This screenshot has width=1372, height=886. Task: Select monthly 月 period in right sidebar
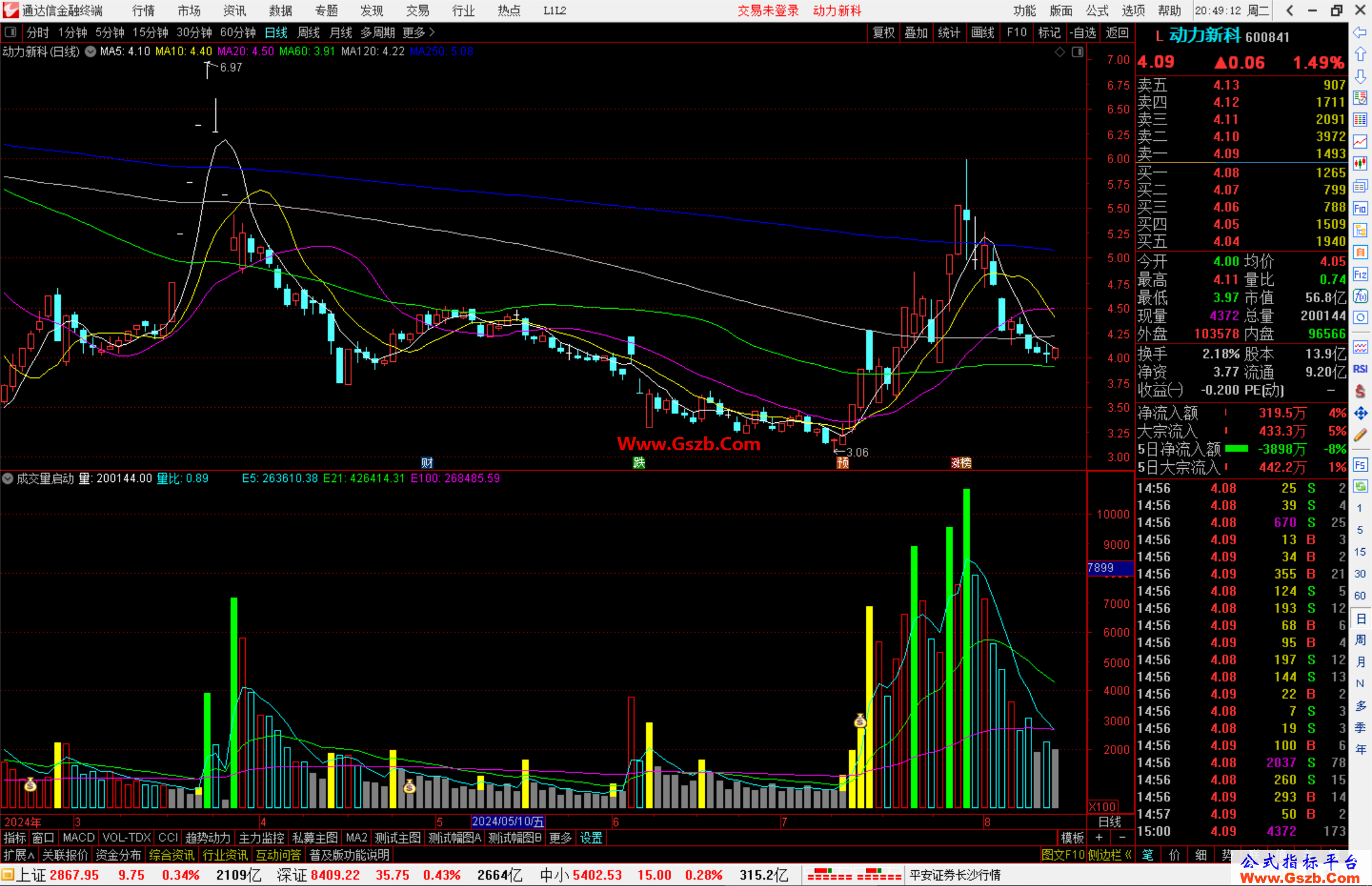(1360, 662)
